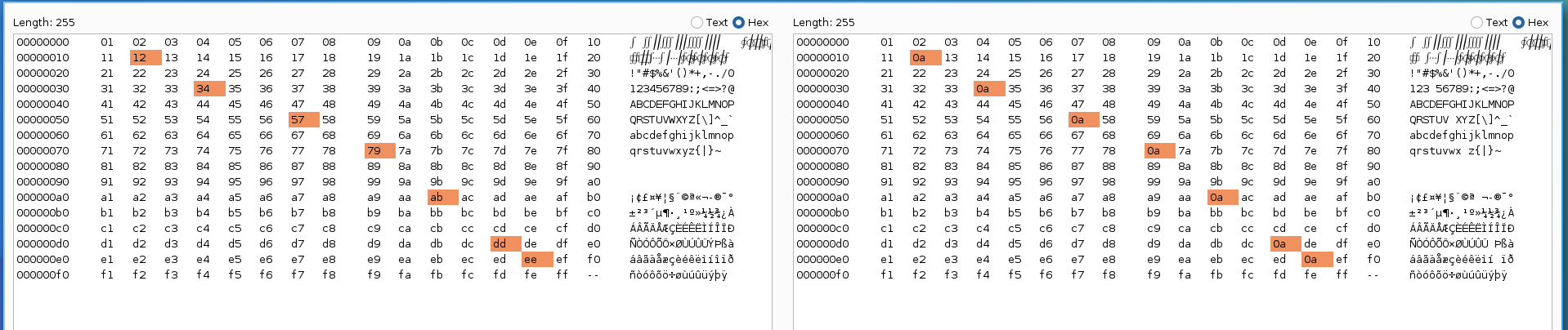Screen dimensions: 1568x330
Task: Click highlighted 0a in right pane row 00000010
Action: point(925,58)
